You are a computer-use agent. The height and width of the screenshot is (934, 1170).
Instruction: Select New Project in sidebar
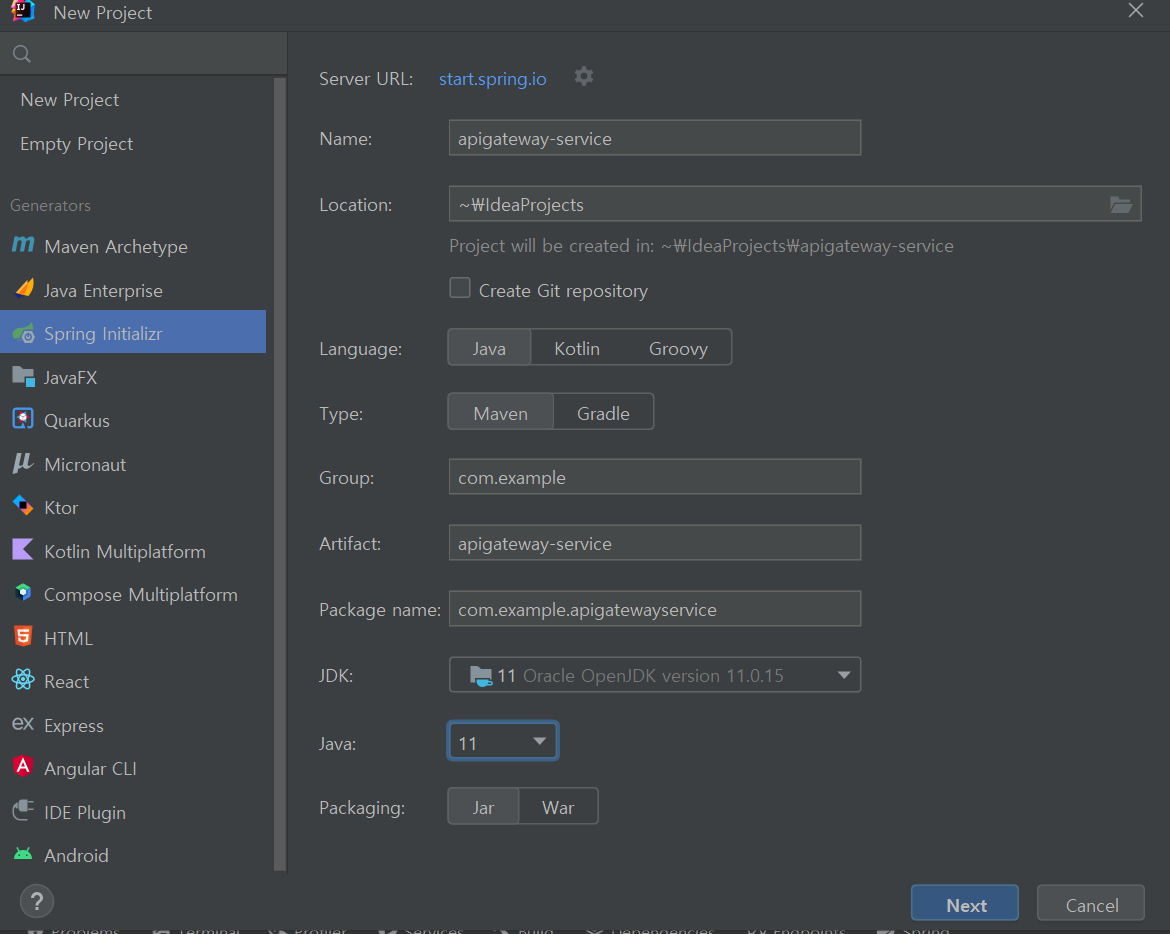69,100
